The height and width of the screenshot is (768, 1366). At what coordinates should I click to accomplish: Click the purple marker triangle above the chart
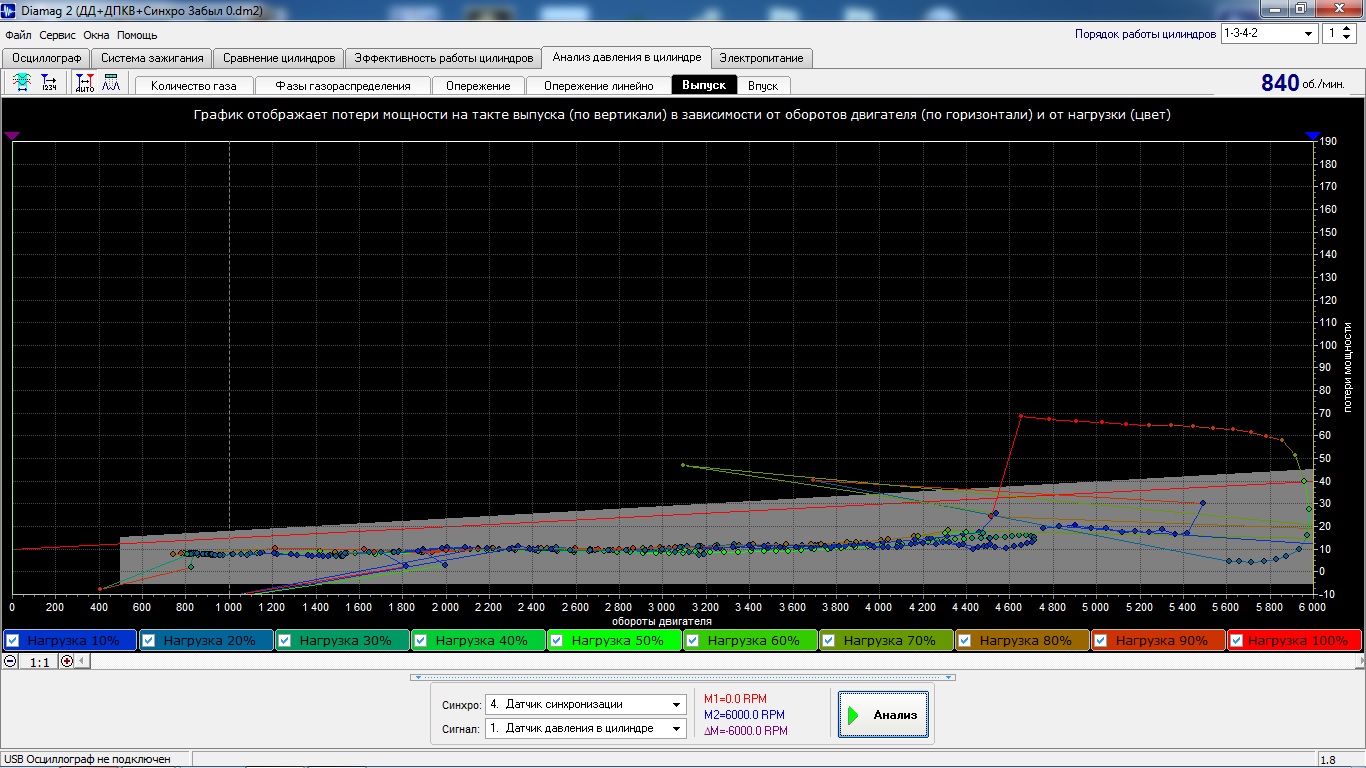(12, 135)
